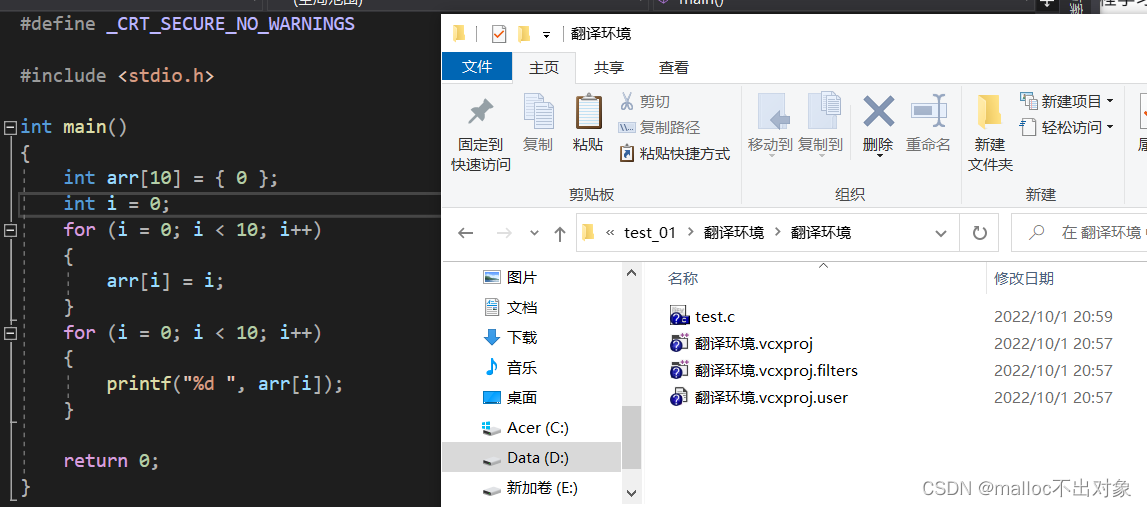This screenshot has height=507, width=1147.
Task: Click the Cut scissors icon
Action: point(627,101)
